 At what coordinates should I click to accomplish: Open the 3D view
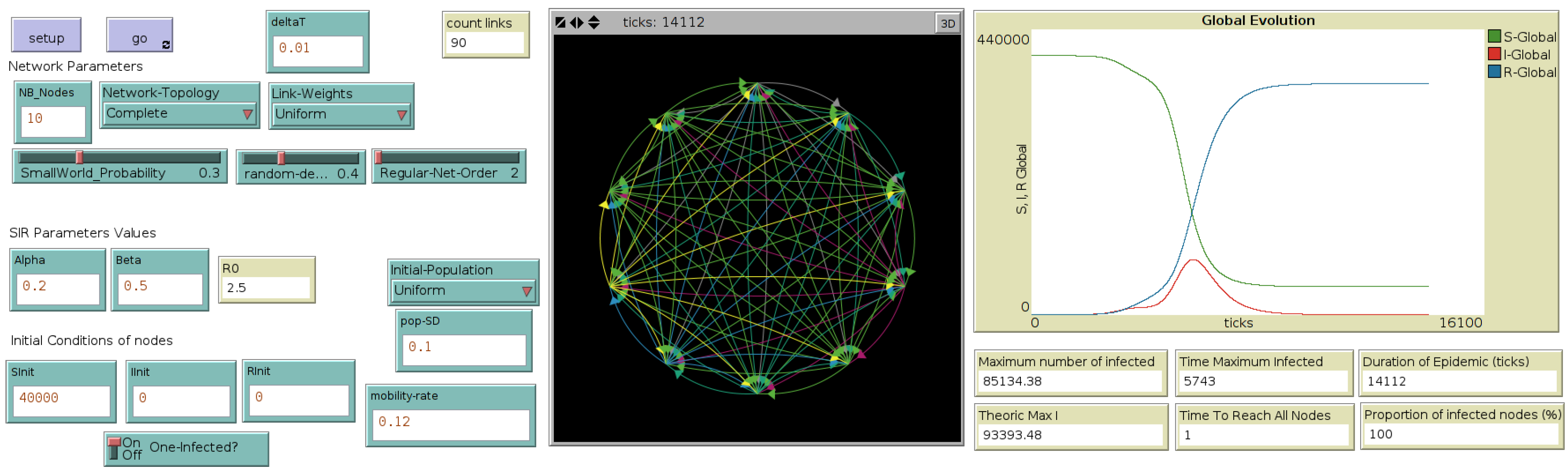(x=947, y=24)
